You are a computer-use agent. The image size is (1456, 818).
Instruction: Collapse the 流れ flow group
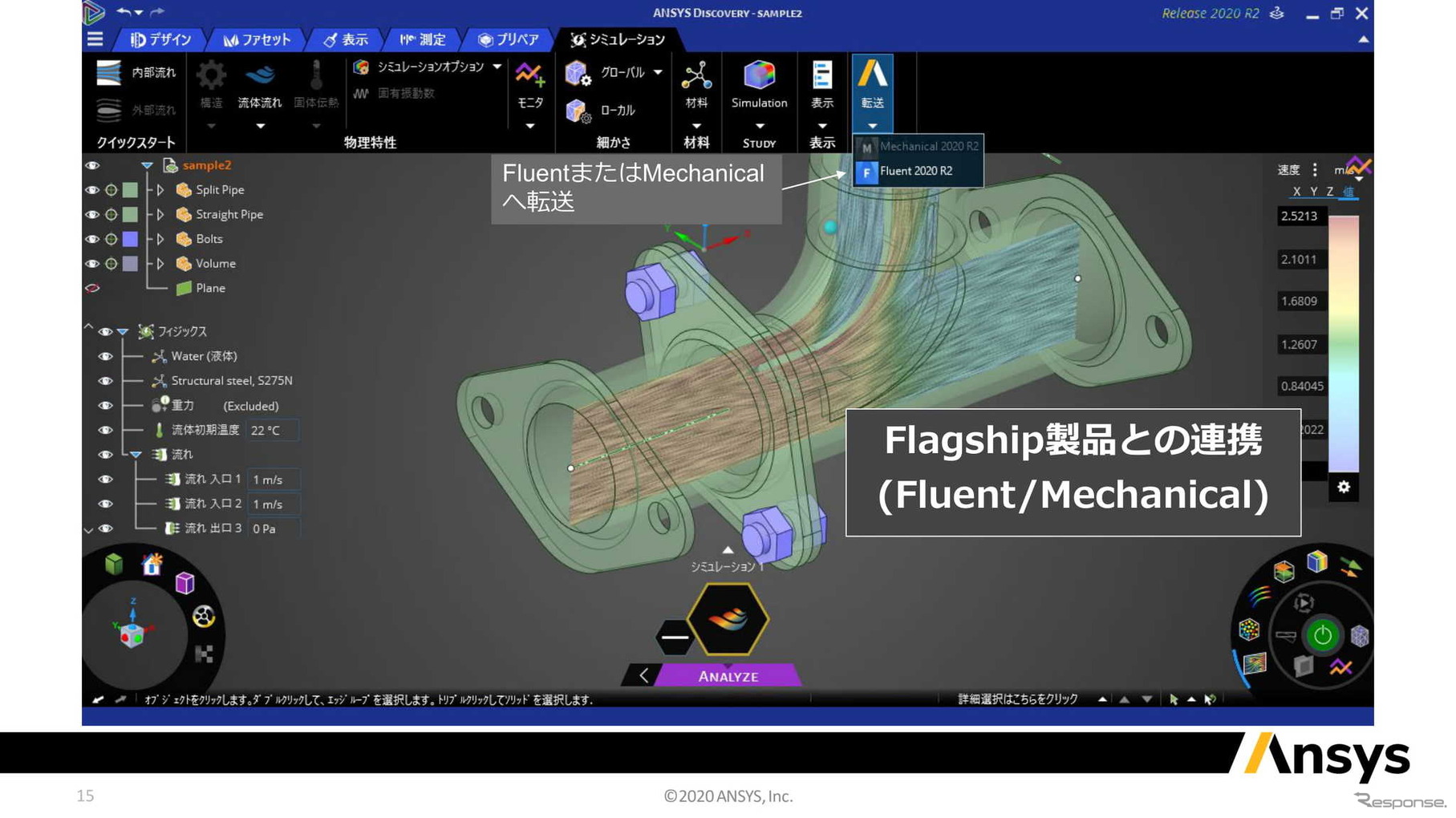[x=136, y=455]
